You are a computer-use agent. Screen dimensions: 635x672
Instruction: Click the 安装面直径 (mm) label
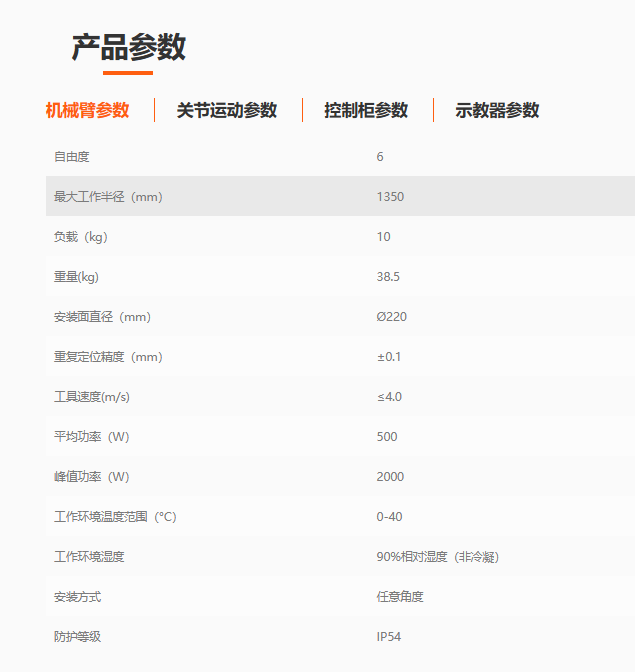[x=102, y=317]
